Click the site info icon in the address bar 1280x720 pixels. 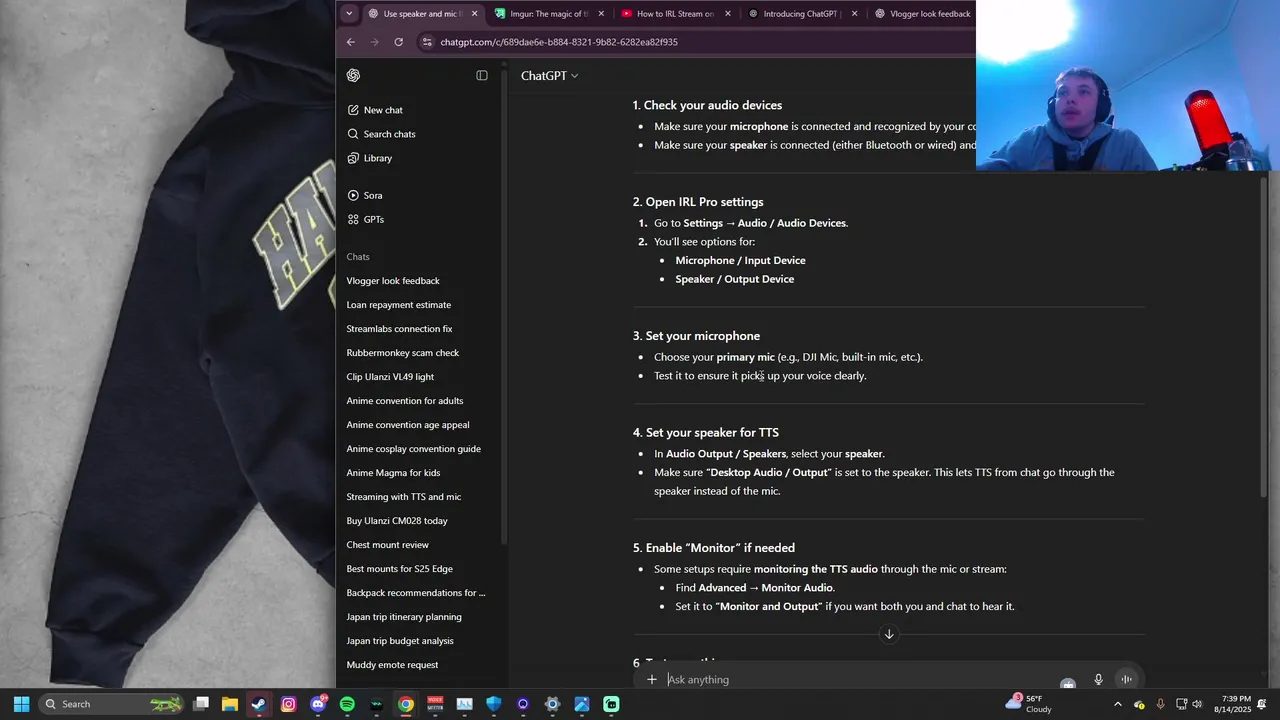428,42
